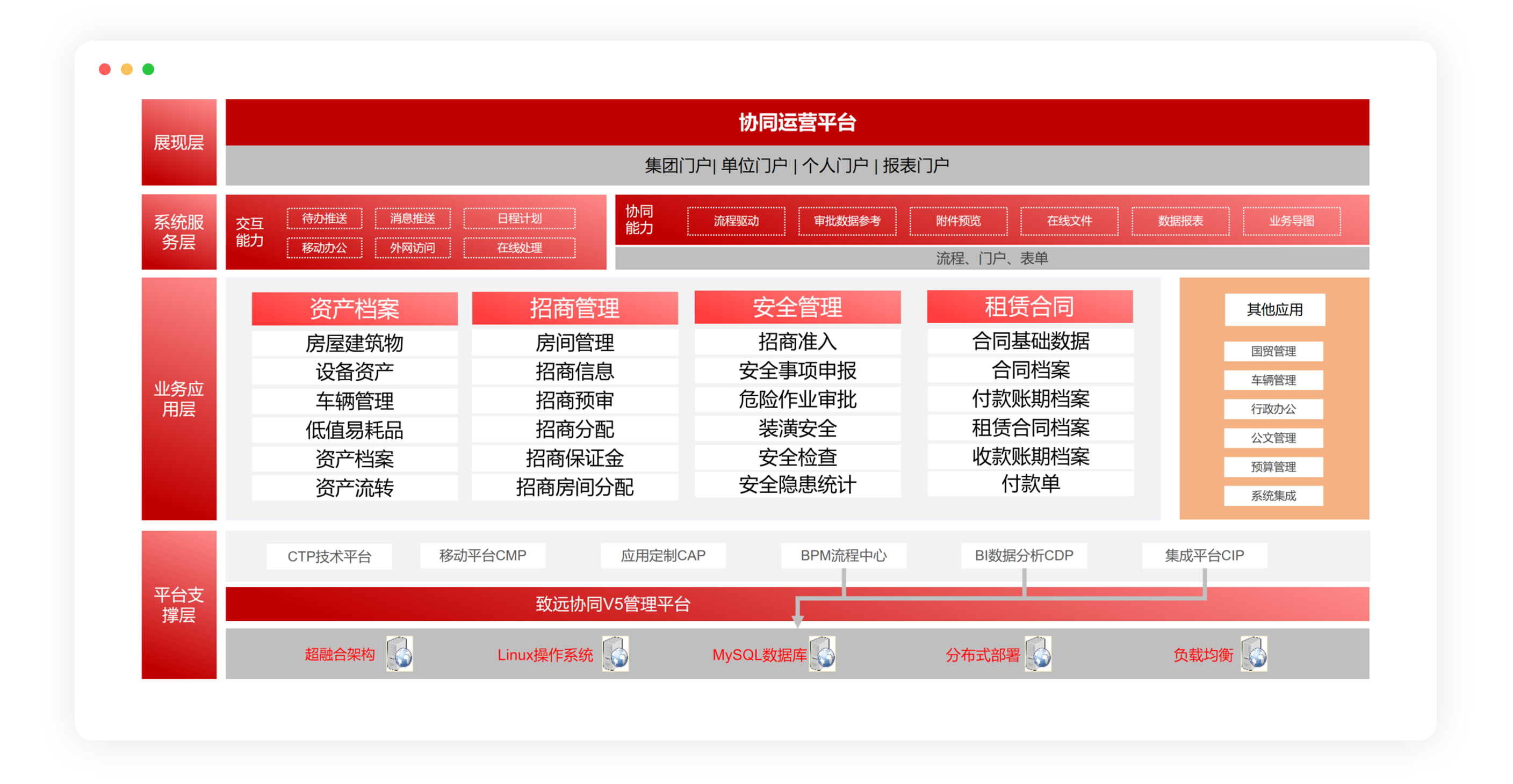This screenshot has width=1513, height=784.
Task: Click the 待办推送 box
Action: (325, 219)
